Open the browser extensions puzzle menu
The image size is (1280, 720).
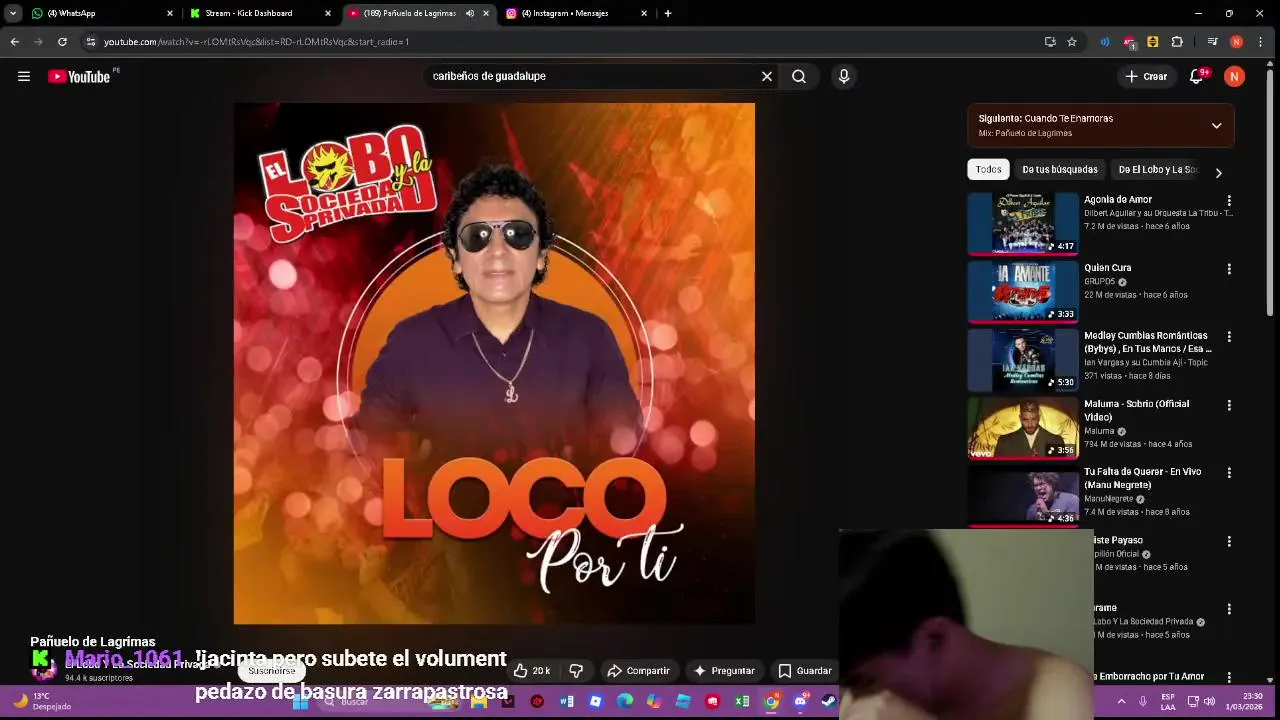point(1177,42)
